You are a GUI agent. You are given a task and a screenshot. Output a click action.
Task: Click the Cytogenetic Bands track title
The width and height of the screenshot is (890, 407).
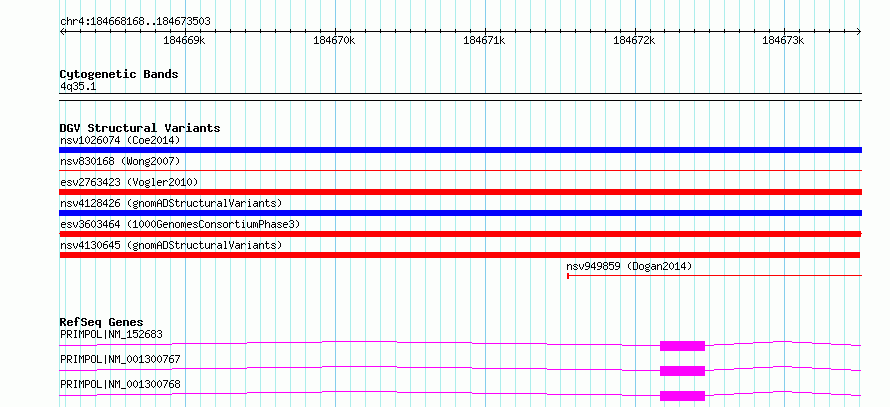point(119,74)
